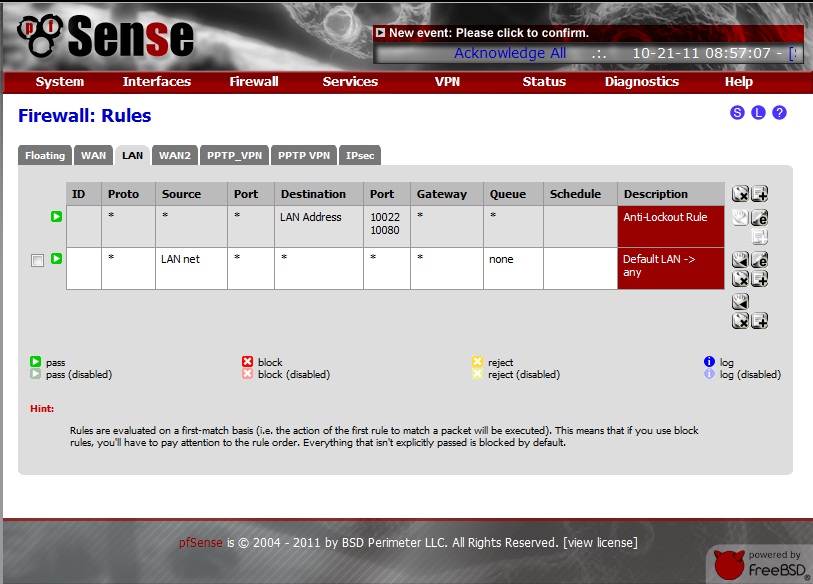Click the greyed add-rule icon under Anti-Lockout edit icon

(760, 237)
